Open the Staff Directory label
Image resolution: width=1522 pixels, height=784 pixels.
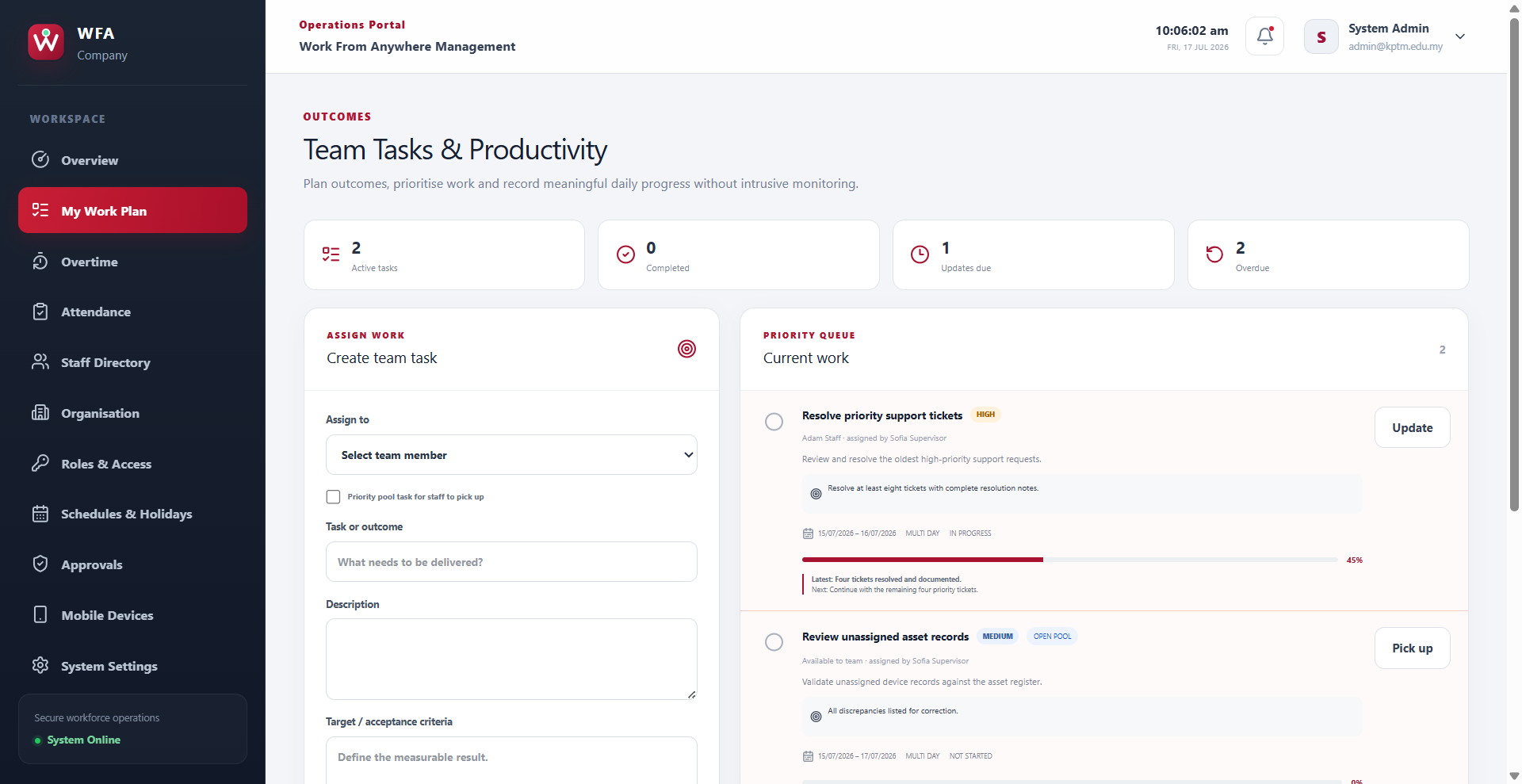click(x=105, y=362)
